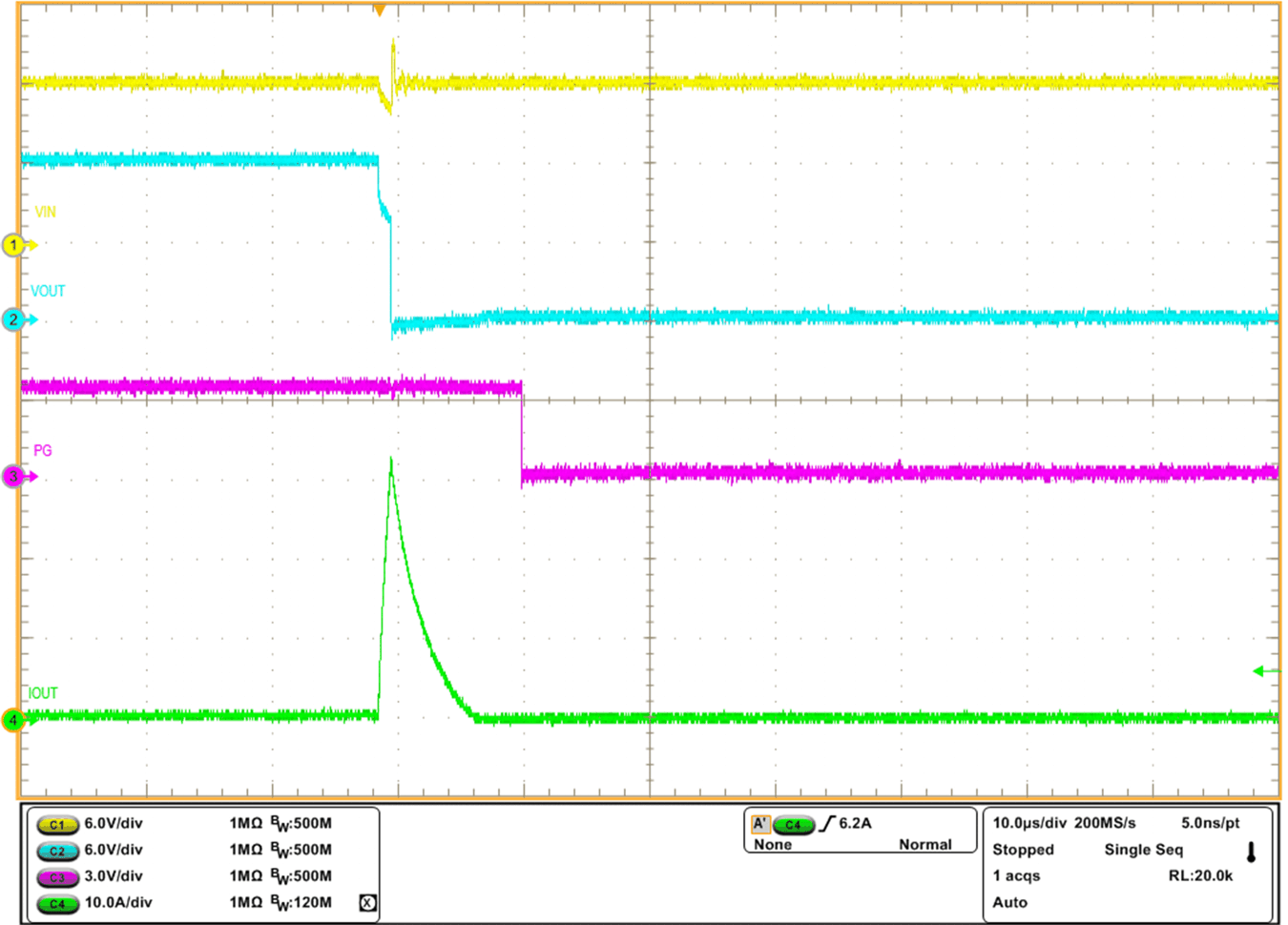Click the C4 10.0A/div scale value
This screenshot has height=925, width=1288.
[118, 902]
